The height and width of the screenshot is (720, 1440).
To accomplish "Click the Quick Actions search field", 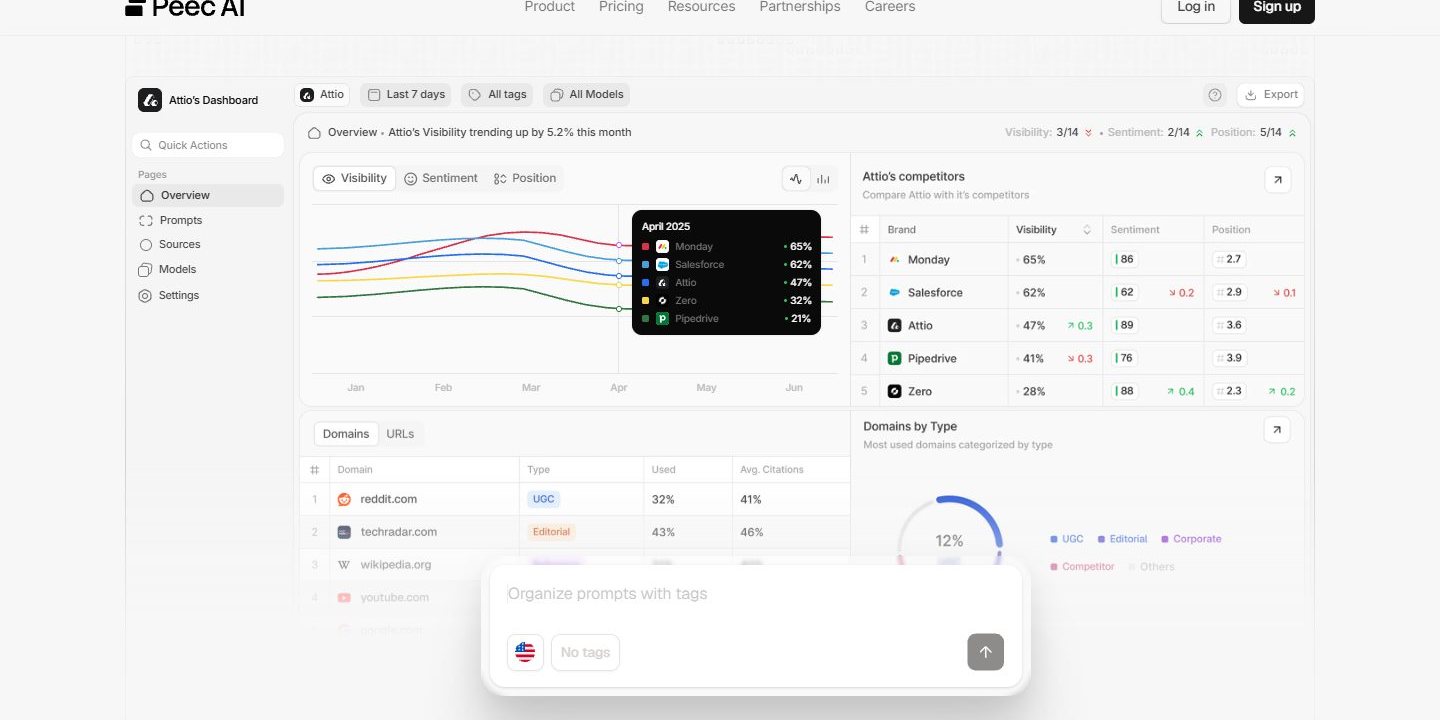I will [x=208, y=145].
